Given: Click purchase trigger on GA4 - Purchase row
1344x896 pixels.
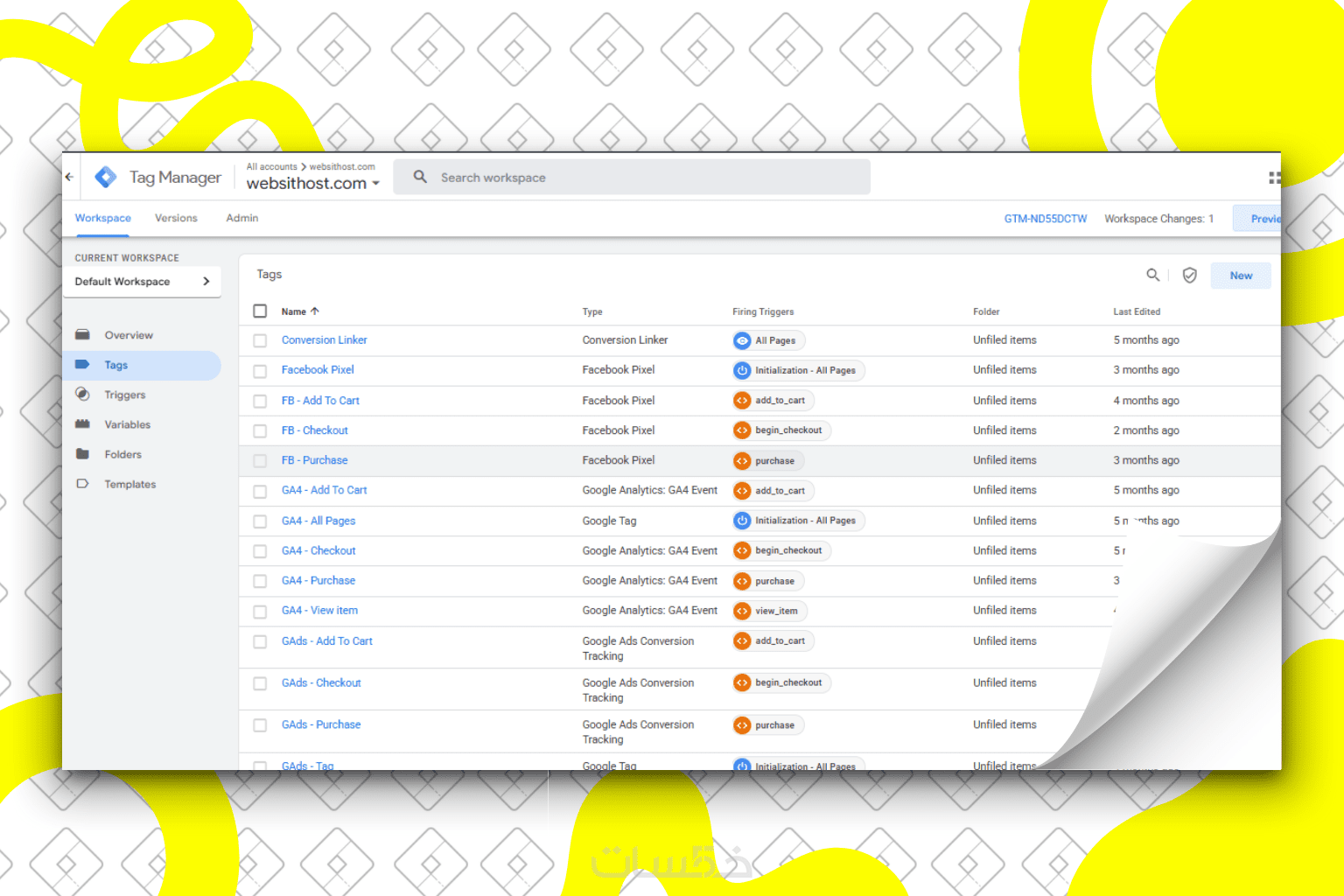Looking at the screenshot, I should pos(768,581).
